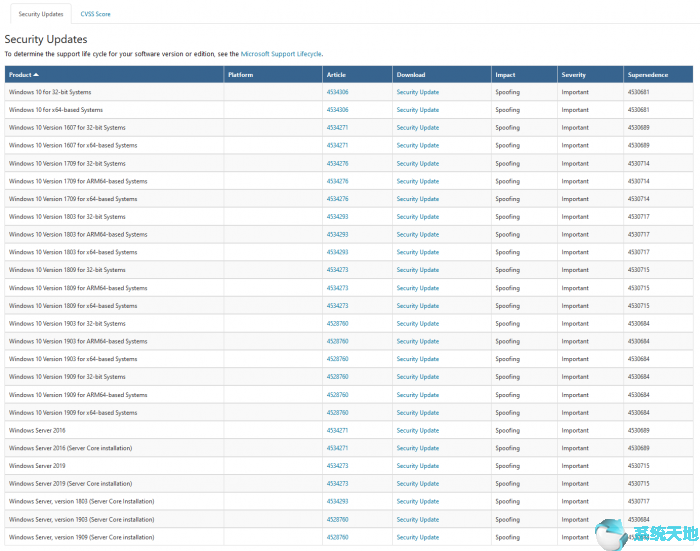Download Security Update for Version 1709 x64-based

(x=417, y=199)
